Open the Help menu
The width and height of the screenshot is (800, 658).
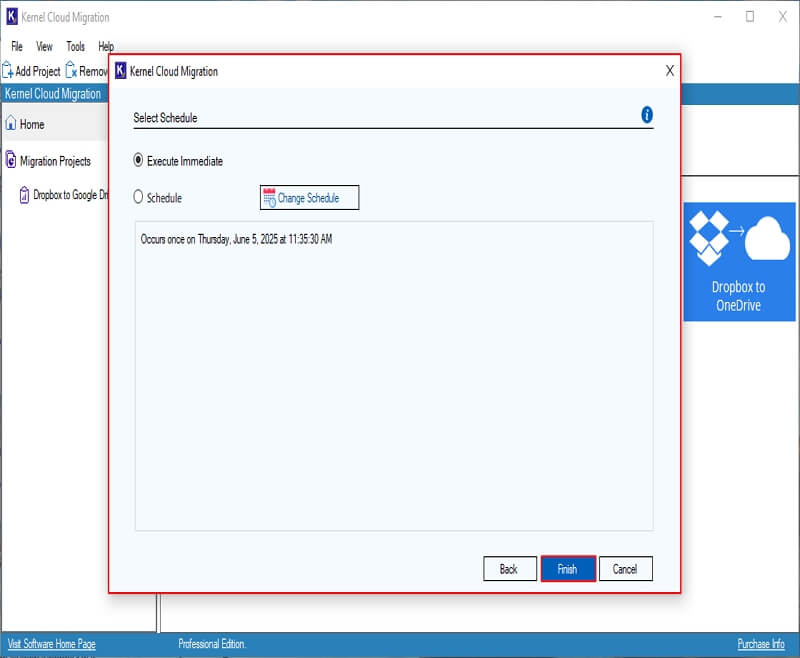point(106,46)
